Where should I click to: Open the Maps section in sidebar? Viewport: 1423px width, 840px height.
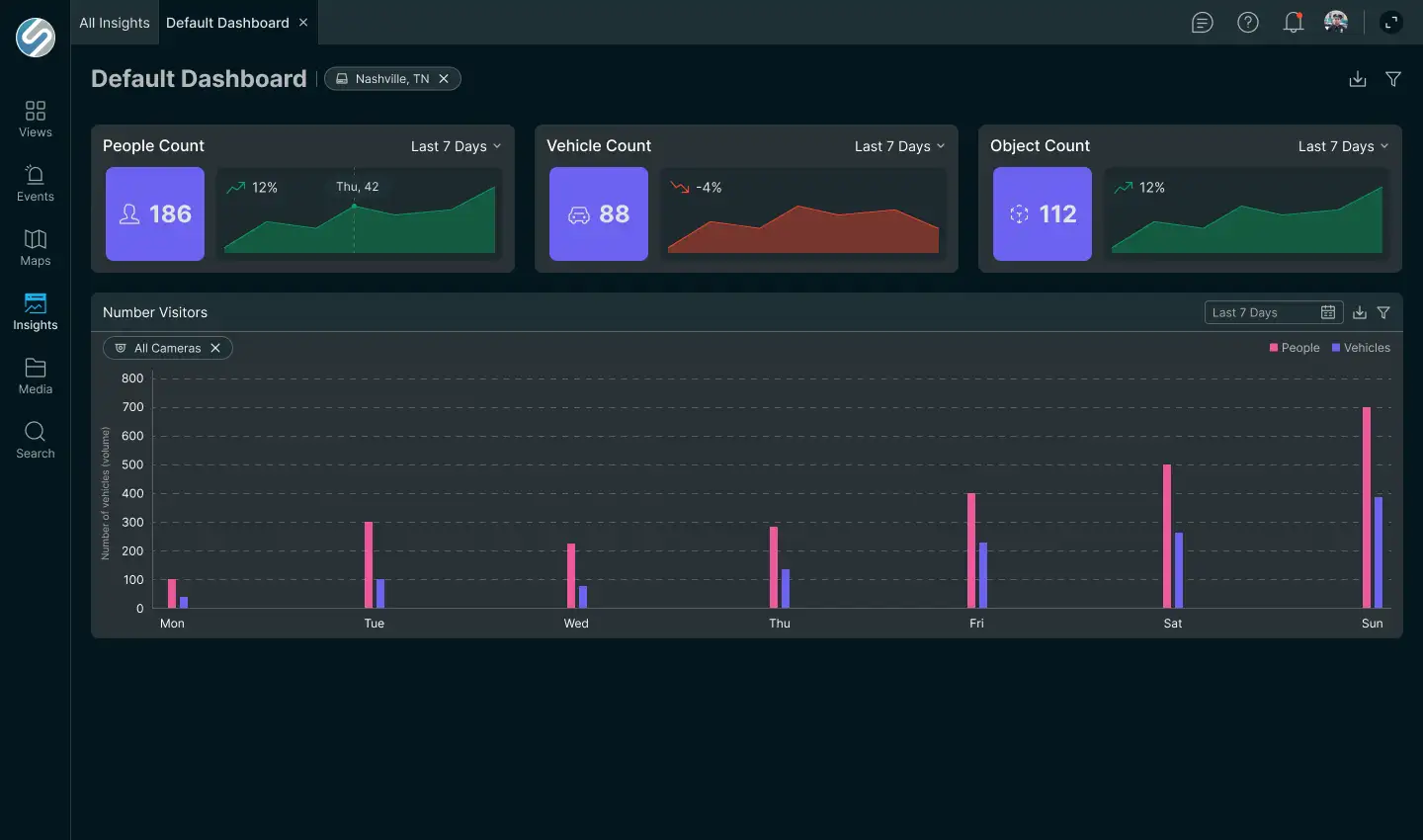(x=36, y=247)
